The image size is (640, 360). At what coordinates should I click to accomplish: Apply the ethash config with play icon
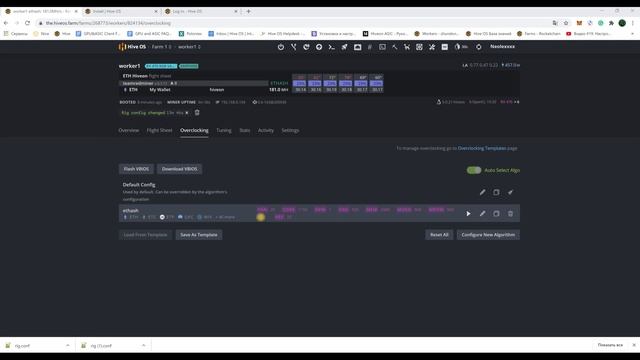(468, 213)
